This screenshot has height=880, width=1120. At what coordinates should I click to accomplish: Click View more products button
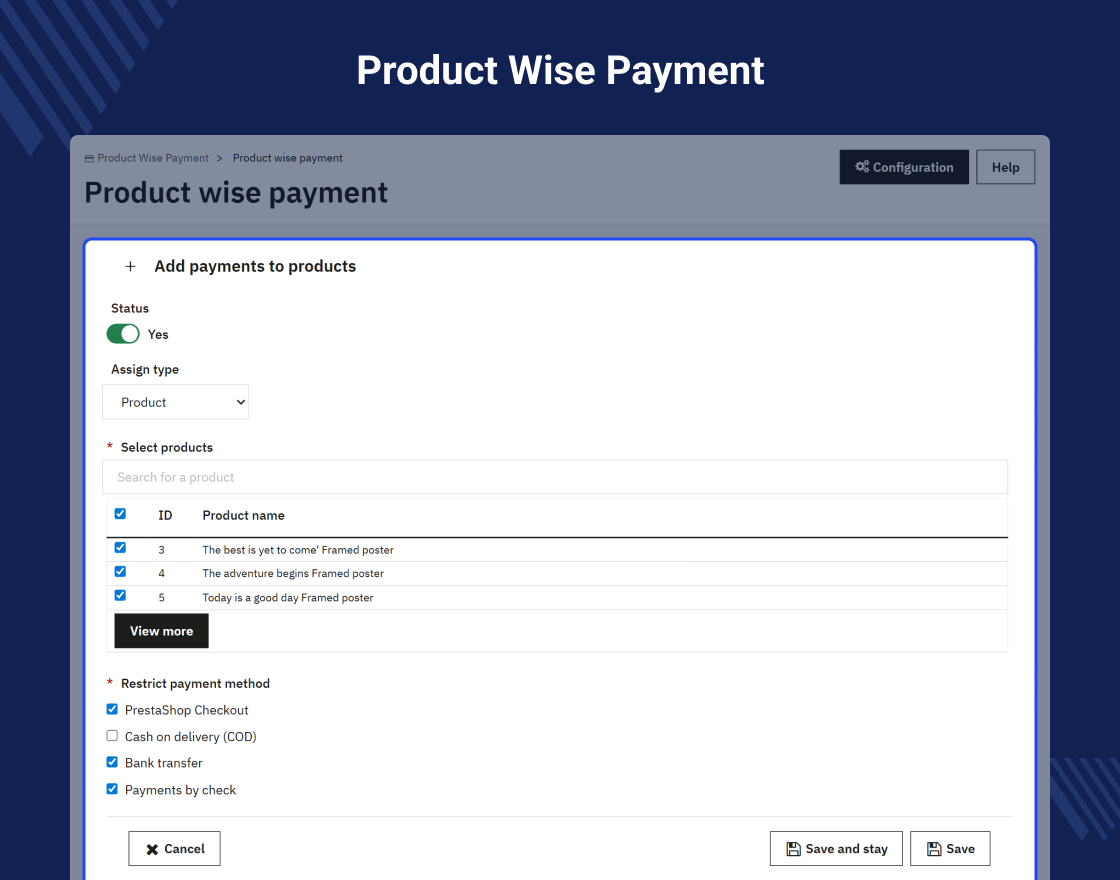pyautogui.click(x=161, y=631)
